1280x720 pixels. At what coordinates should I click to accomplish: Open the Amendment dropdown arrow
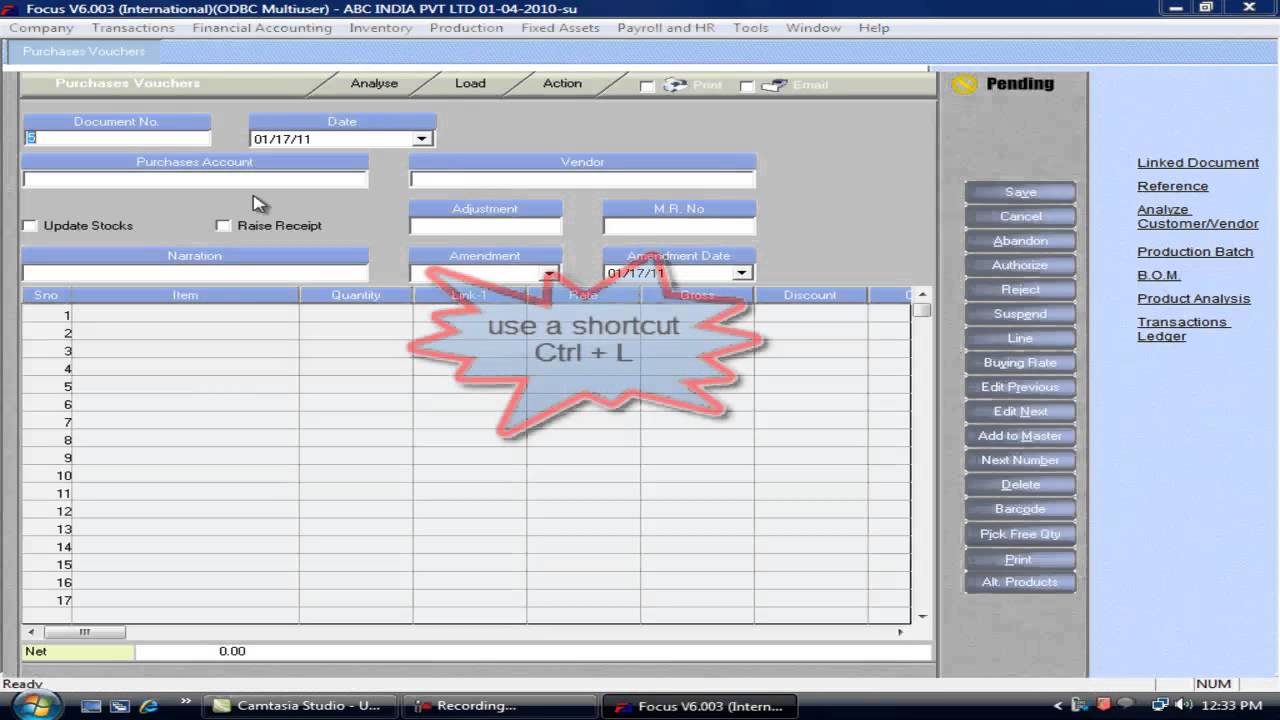(549, 273)
